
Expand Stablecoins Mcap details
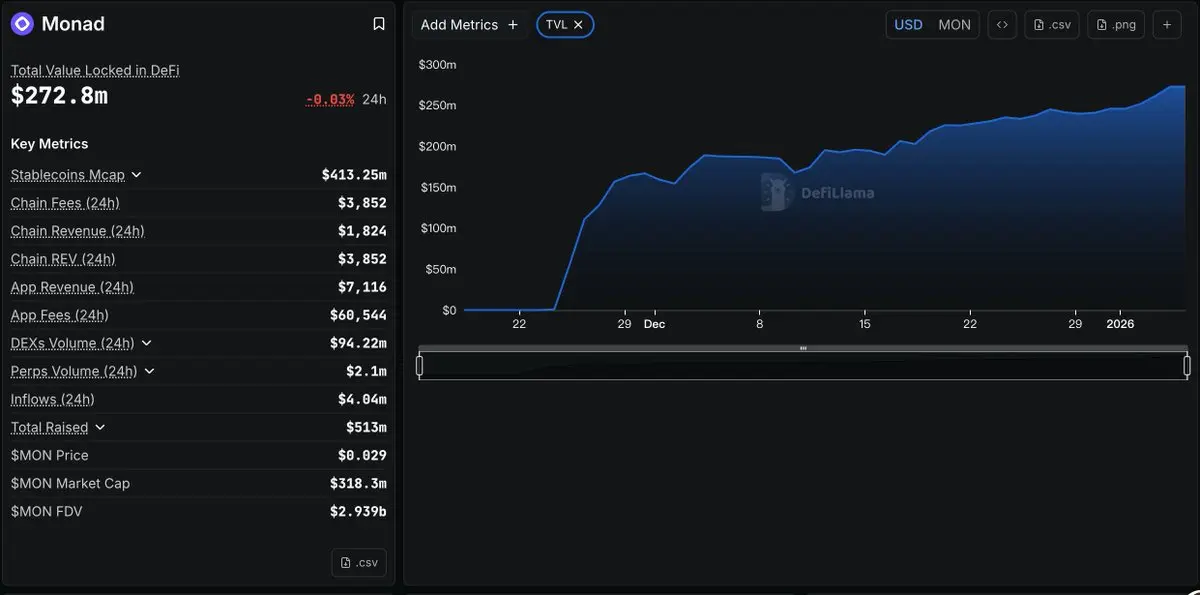(137, 175)
